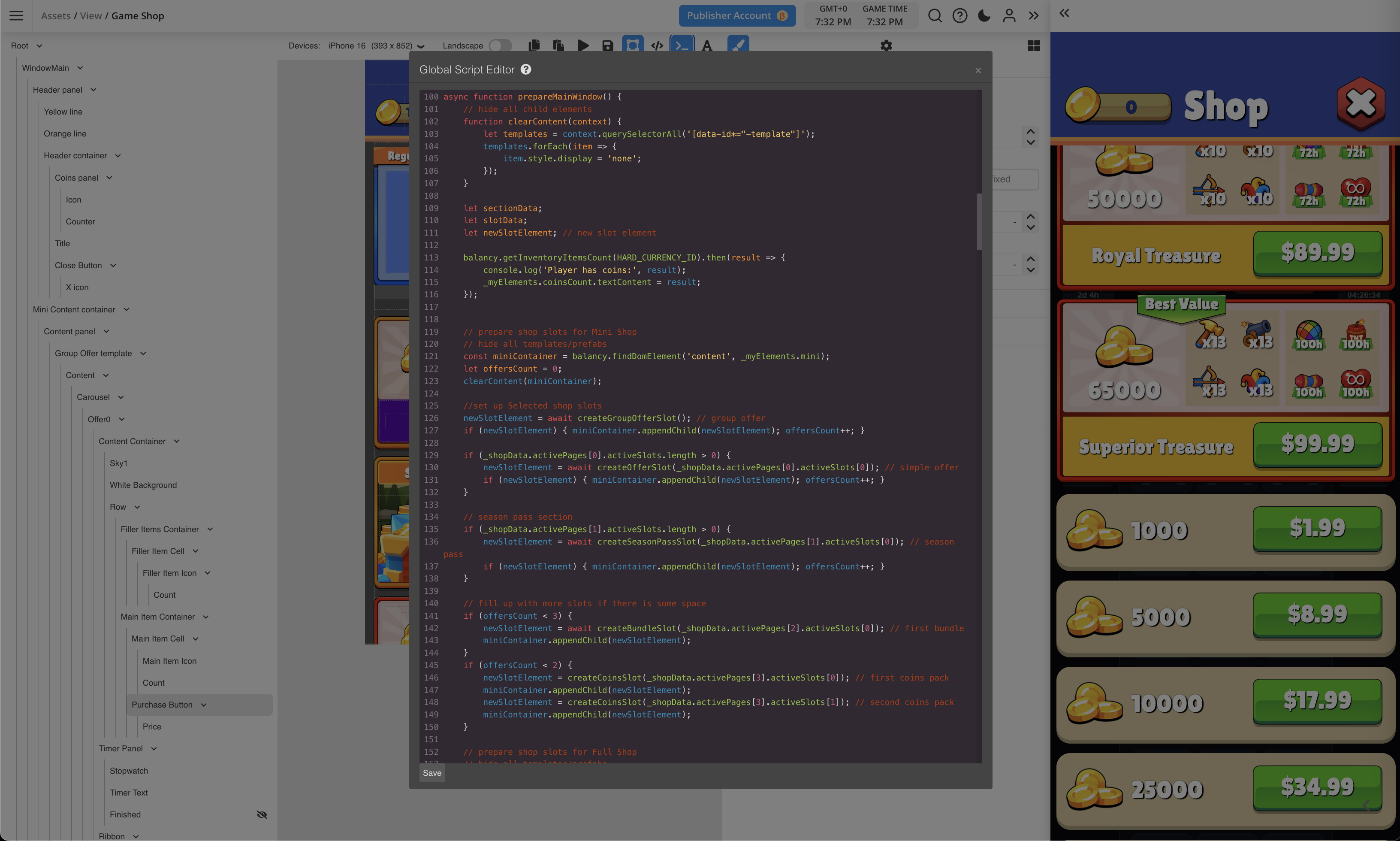Open search with the magnifier icon
The width and height of the screenshot is (1400, 841).
[x=935, y=15]
